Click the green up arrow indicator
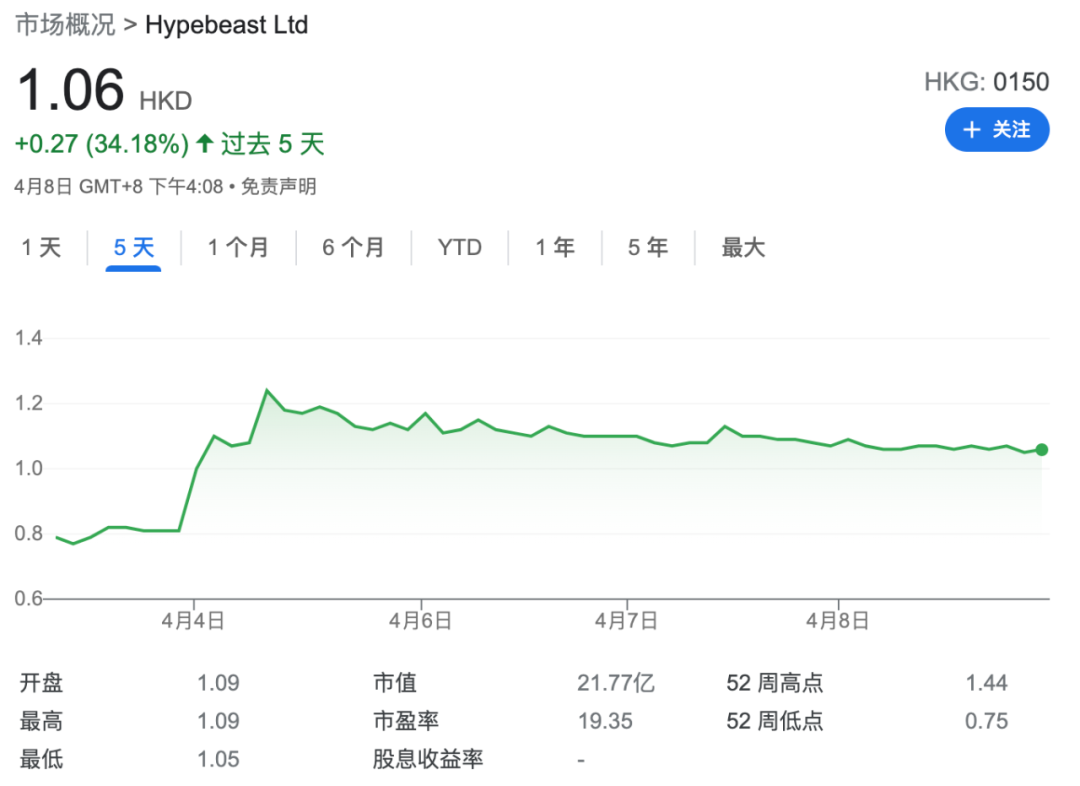This screenshot has width=1080, height=786. [205, 143]
